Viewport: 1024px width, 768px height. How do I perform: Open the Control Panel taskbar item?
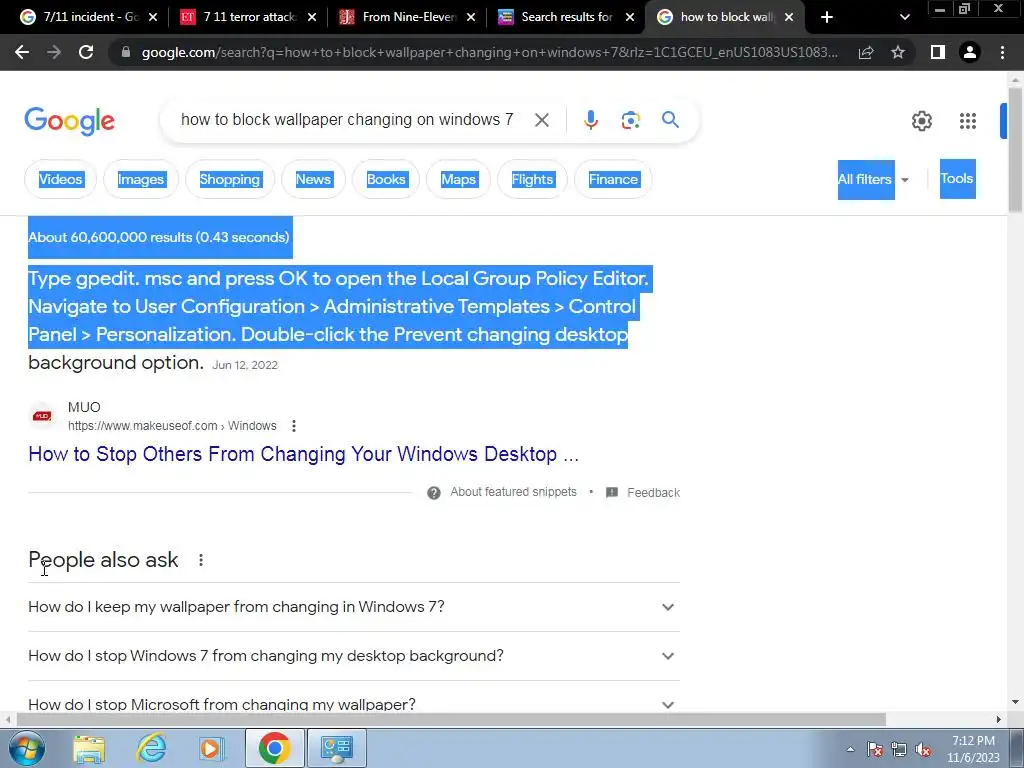coord(336,748)
